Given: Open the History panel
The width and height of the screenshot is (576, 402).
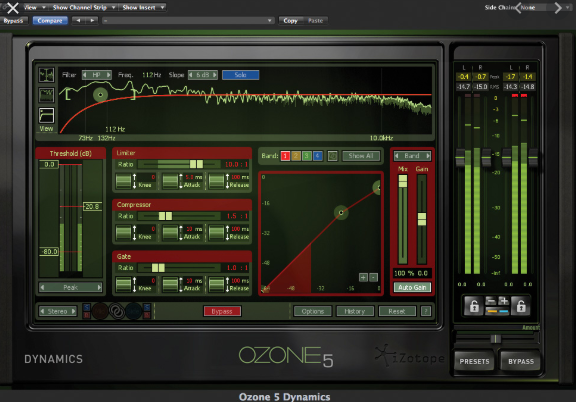Looking at the screenshot, I should 355,311.
